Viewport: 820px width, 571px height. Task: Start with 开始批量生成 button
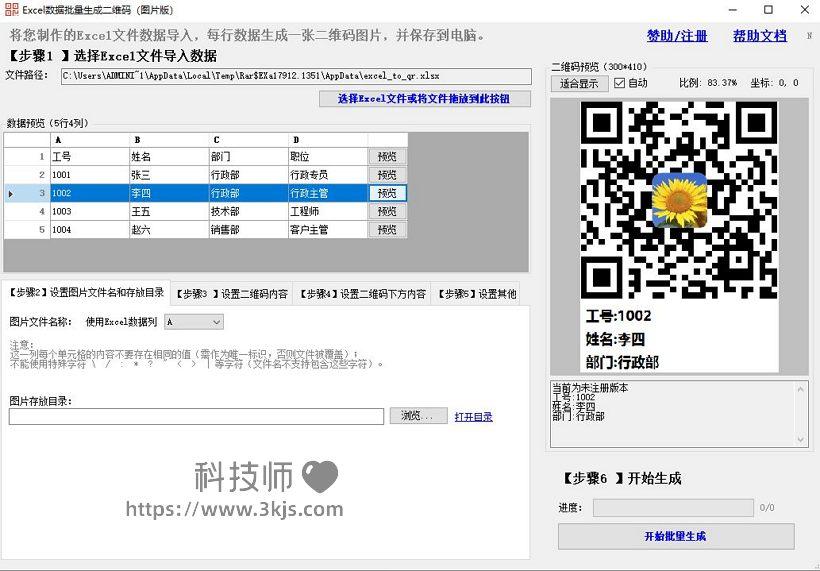(676, 536)
